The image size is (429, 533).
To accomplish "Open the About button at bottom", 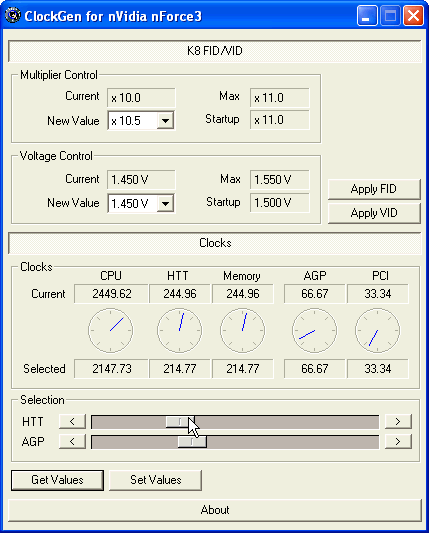I will [x=214, y=510].
